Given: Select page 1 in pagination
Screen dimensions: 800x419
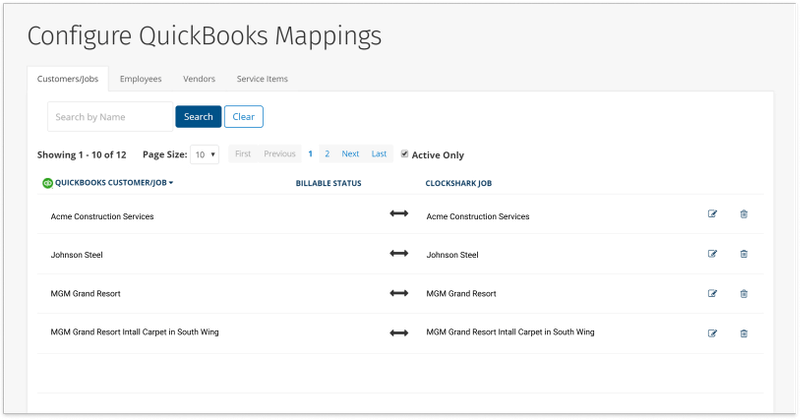Looking at the screenshot, I should (310, 154).
